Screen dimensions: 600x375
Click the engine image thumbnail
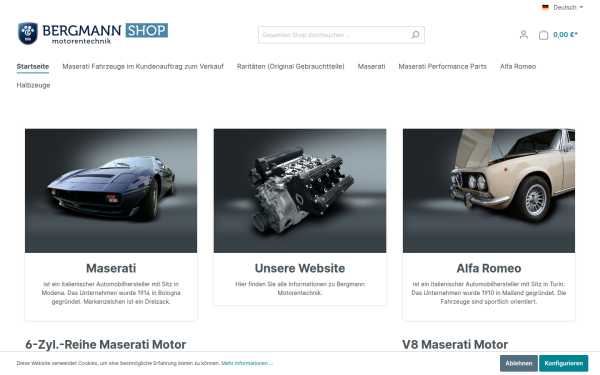click(x=300, y=191)
